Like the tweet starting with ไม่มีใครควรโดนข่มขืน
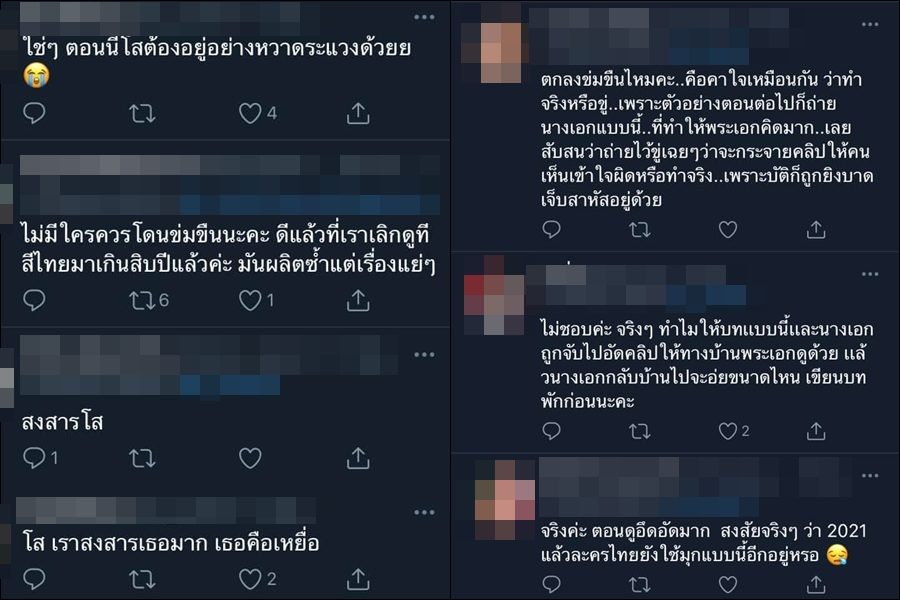This screenshot has height=600, width=900. [250, 300]
